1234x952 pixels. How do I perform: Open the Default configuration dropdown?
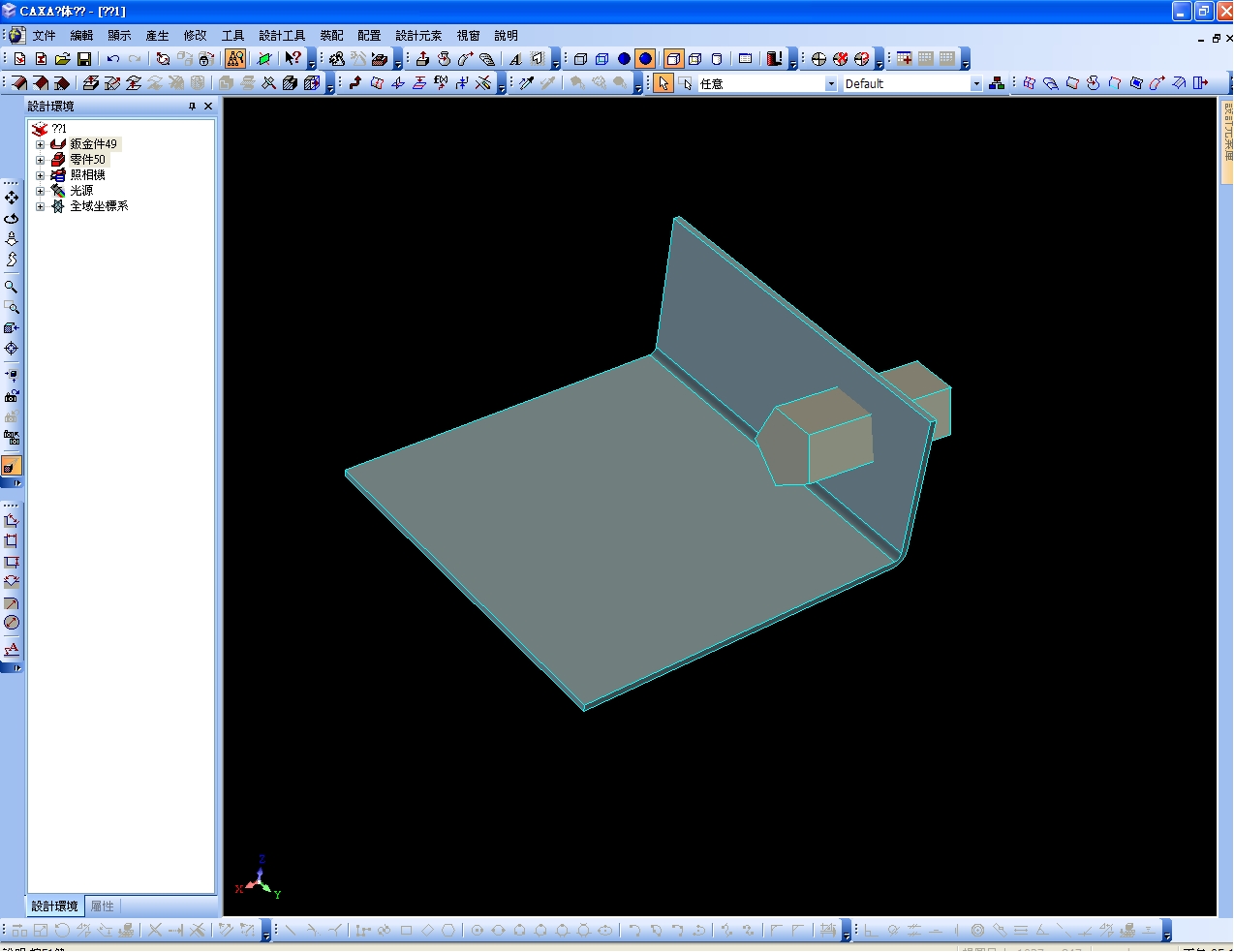tap(976, 84)
